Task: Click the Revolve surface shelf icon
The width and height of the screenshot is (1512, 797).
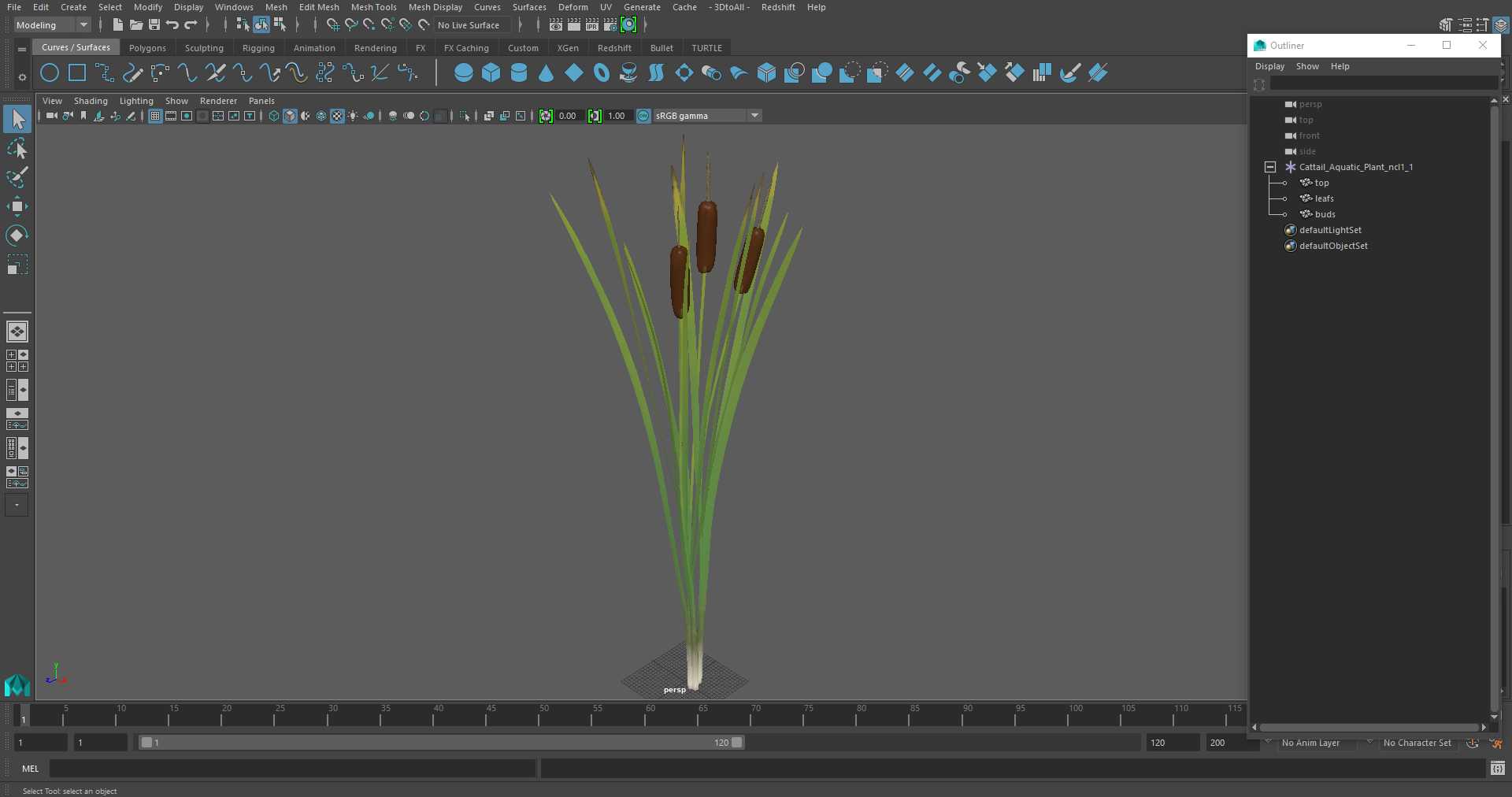Action: (629, 73)
